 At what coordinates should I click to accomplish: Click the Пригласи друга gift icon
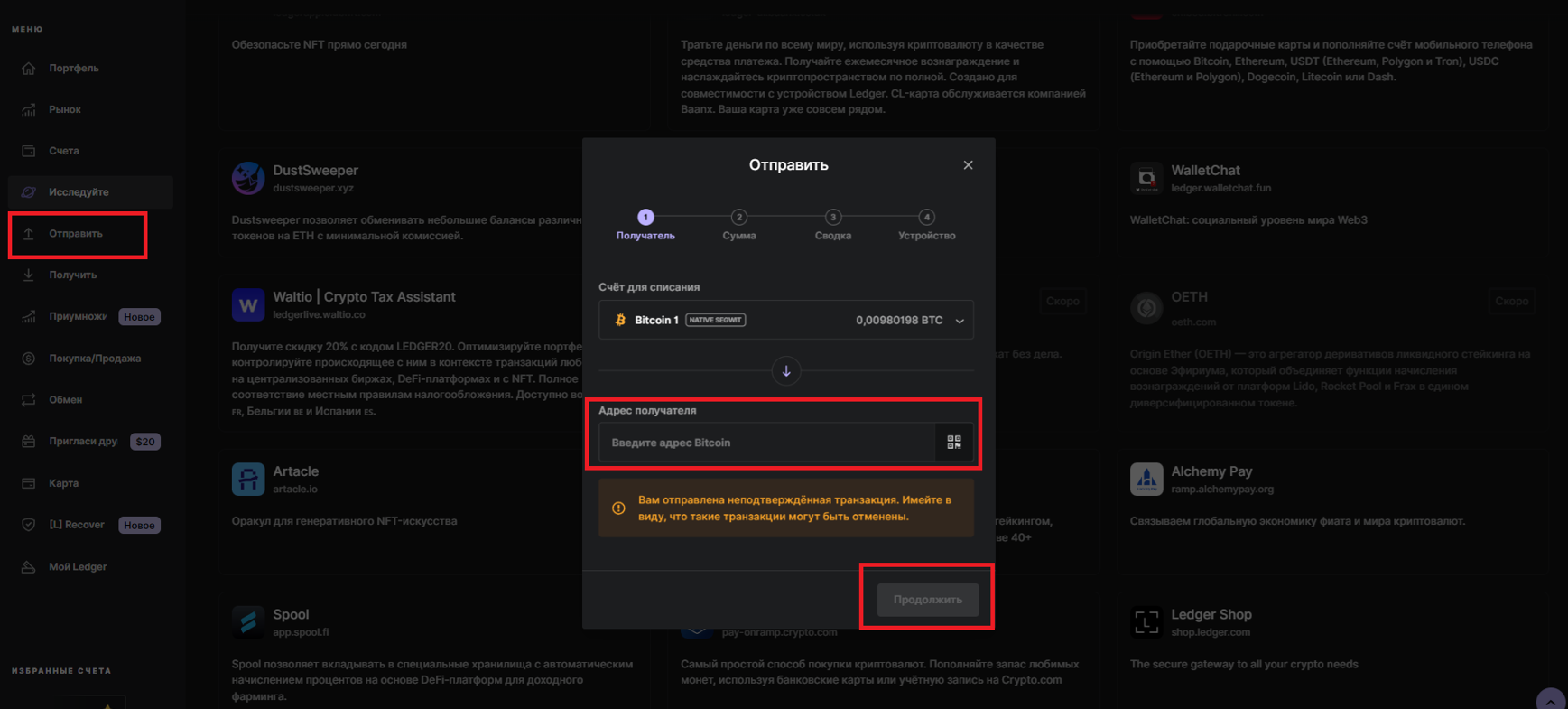29,442
